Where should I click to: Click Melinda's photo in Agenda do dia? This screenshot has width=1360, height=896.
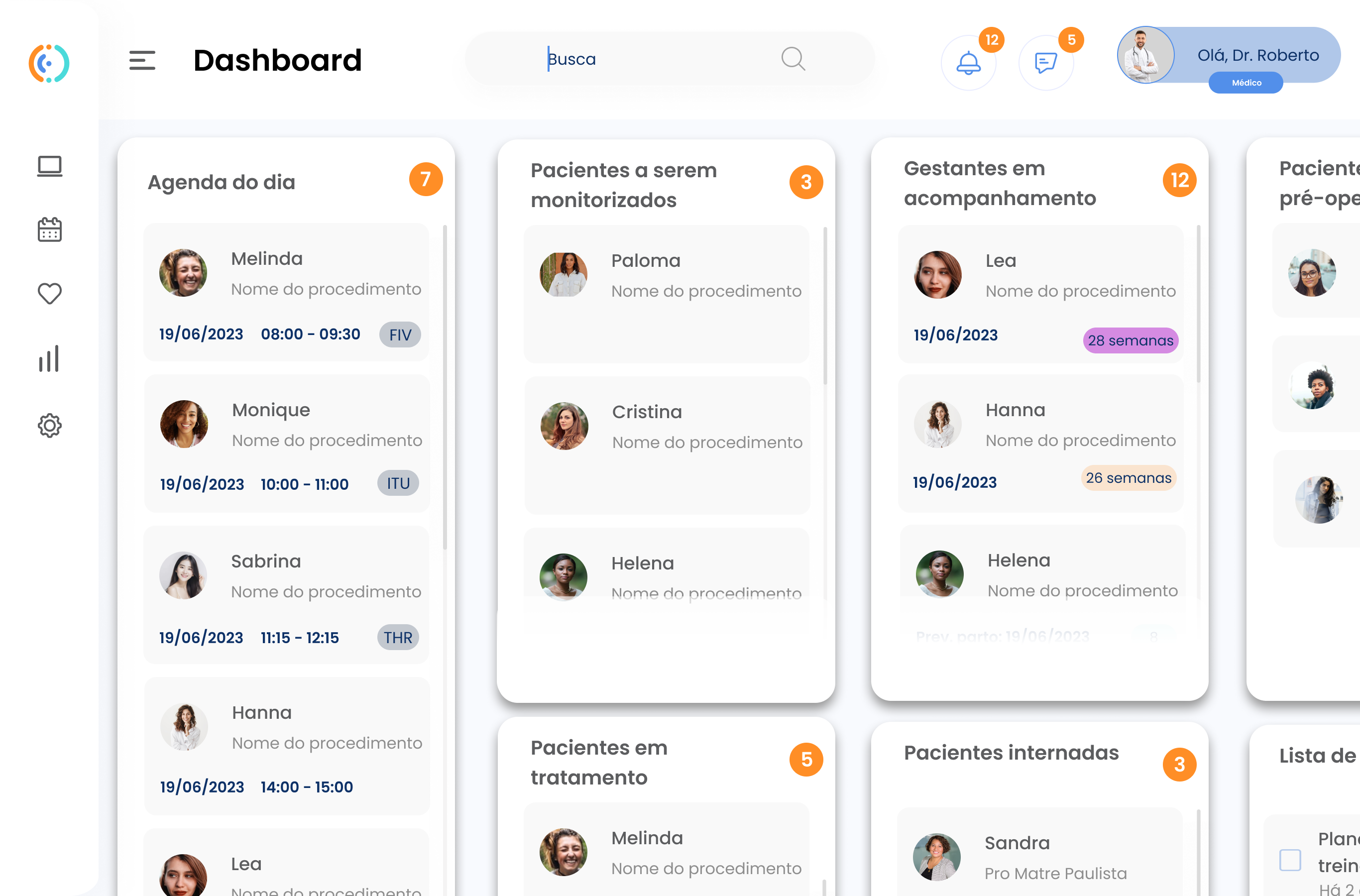point(183,273)
